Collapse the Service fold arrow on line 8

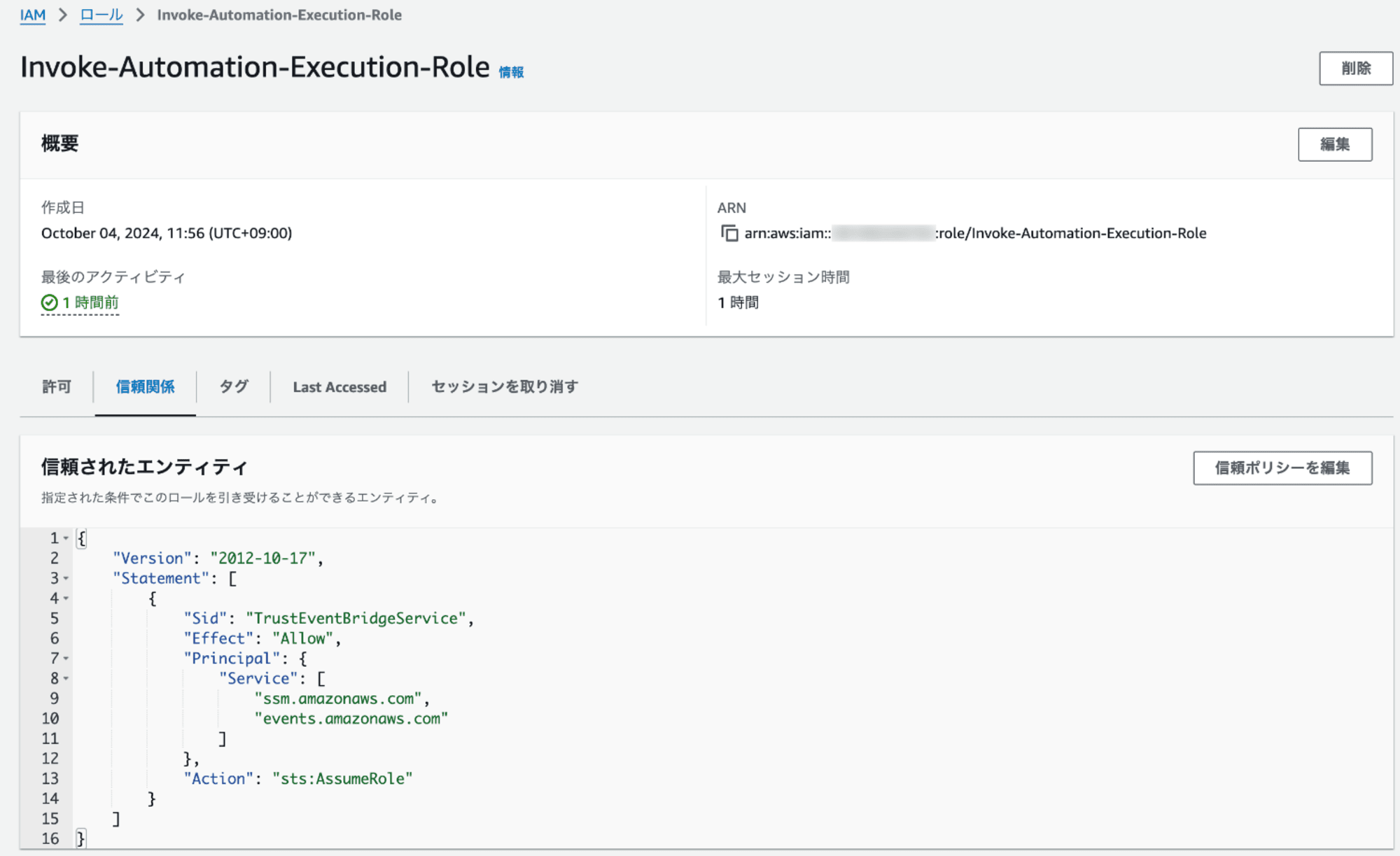(x=66, y=678)
